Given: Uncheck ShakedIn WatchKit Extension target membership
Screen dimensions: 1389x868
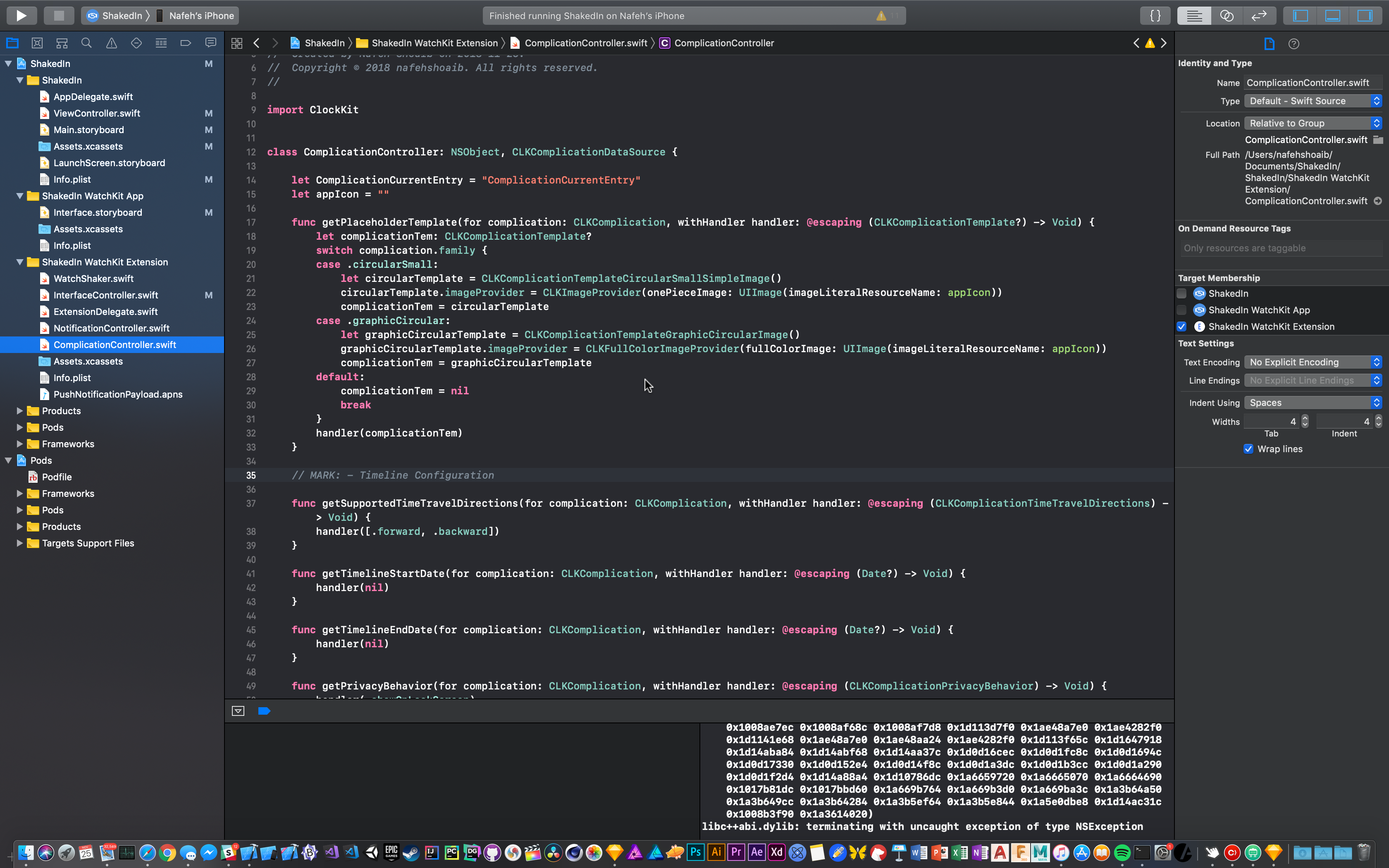Looking at the screenshot, I should tap(1182, 327).
